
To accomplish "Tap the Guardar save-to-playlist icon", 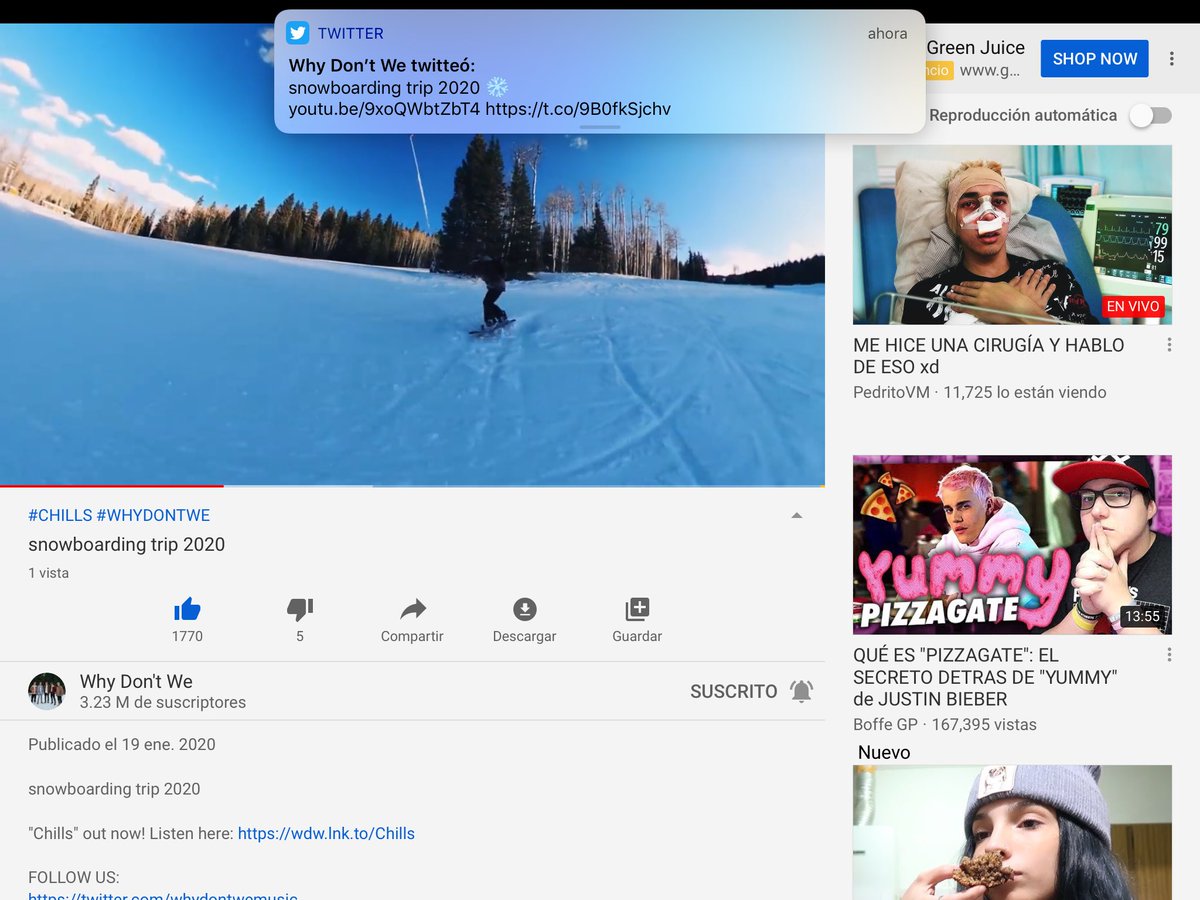I will click(x=637, y=609).
